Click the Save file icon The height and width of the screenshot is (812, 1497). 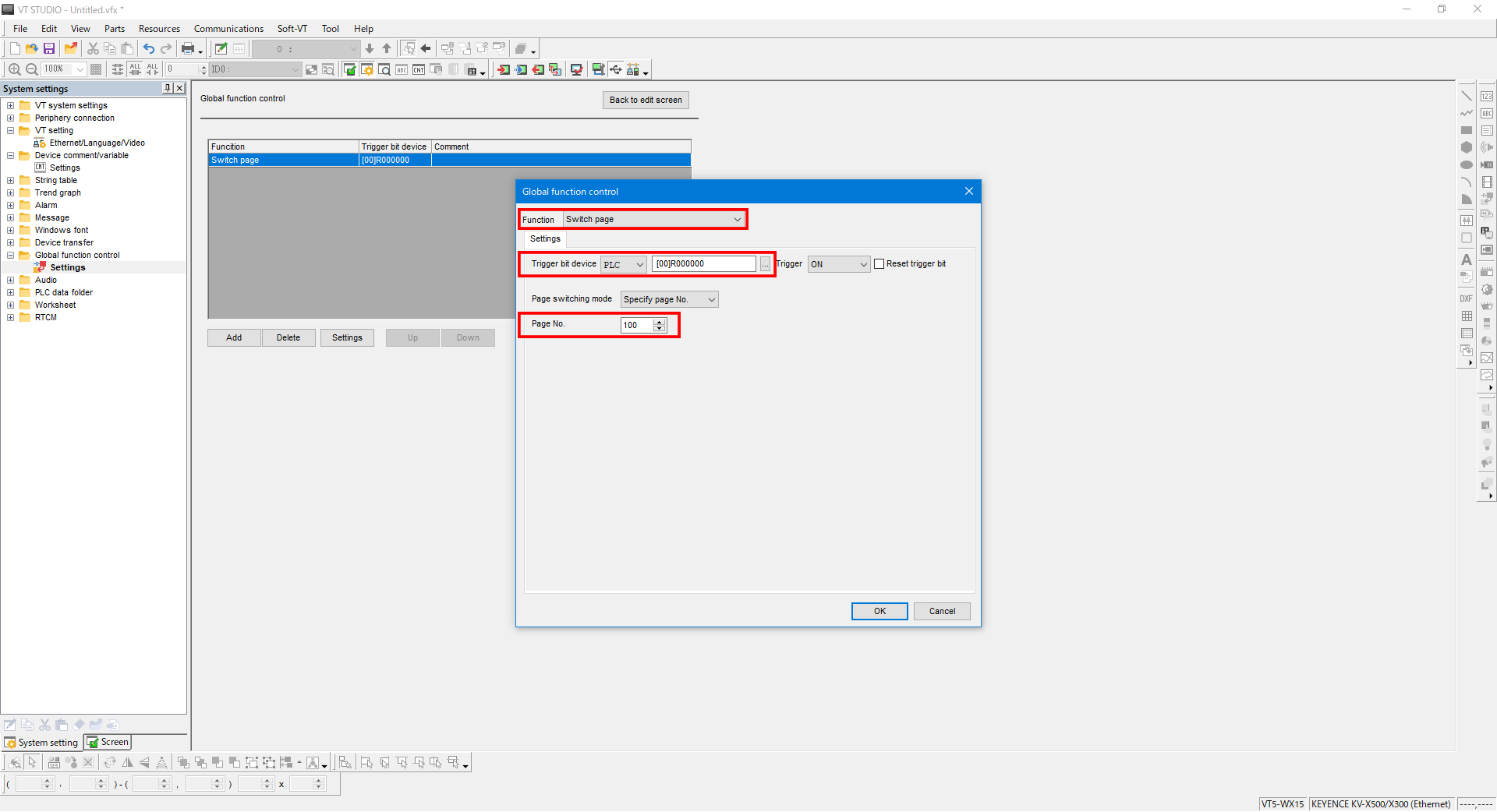[49, 48]
